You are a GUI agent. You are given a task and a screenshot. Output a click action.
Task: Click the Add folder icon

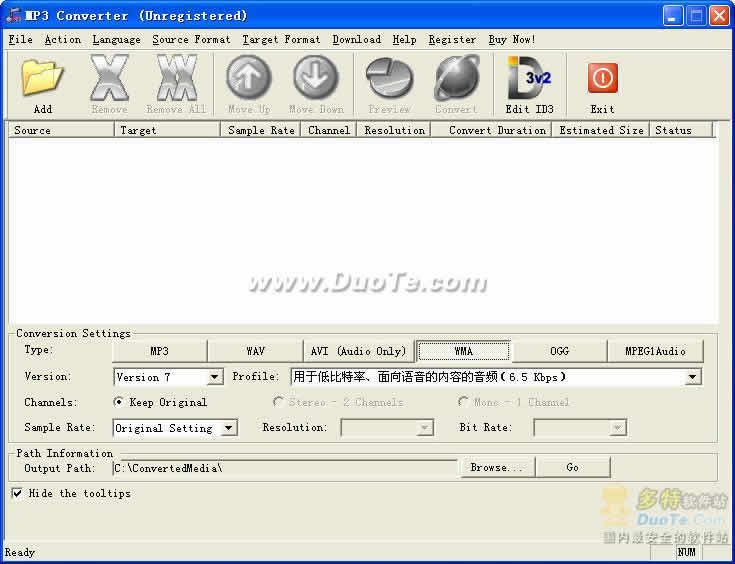[x=42, y=79]
